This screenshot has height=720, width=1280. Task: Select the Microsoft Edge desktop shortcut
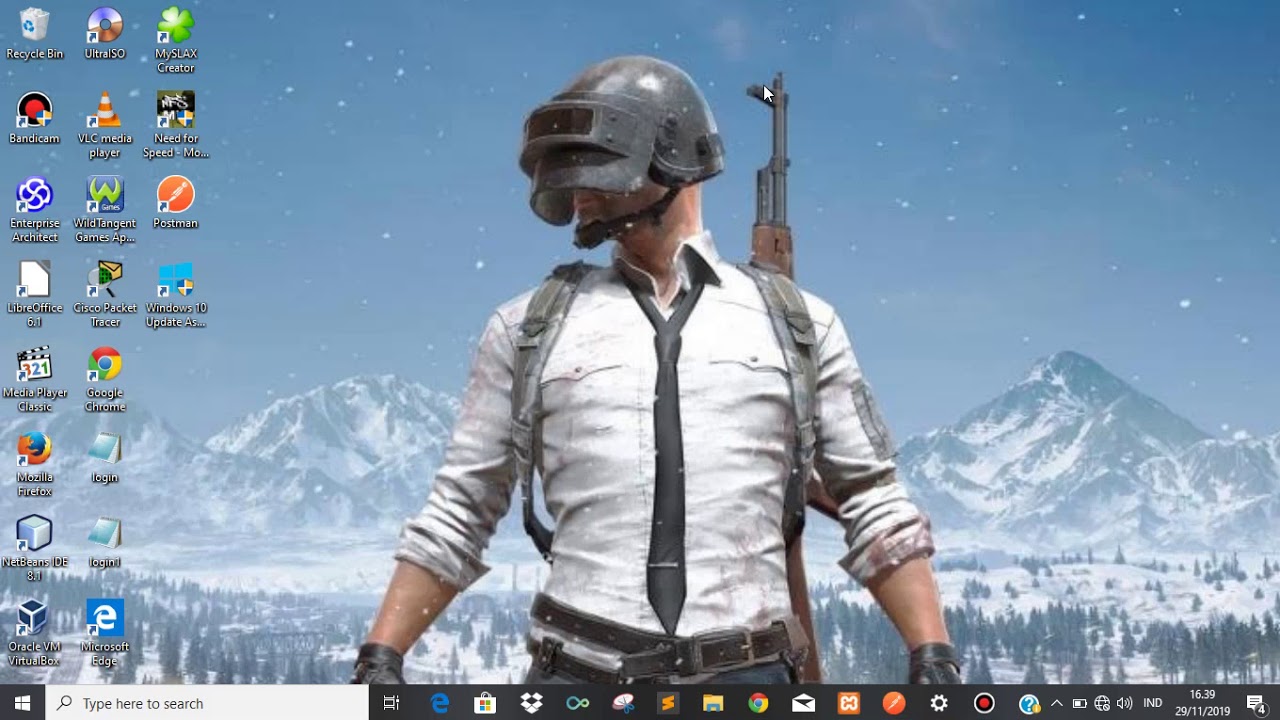[104, 634]
